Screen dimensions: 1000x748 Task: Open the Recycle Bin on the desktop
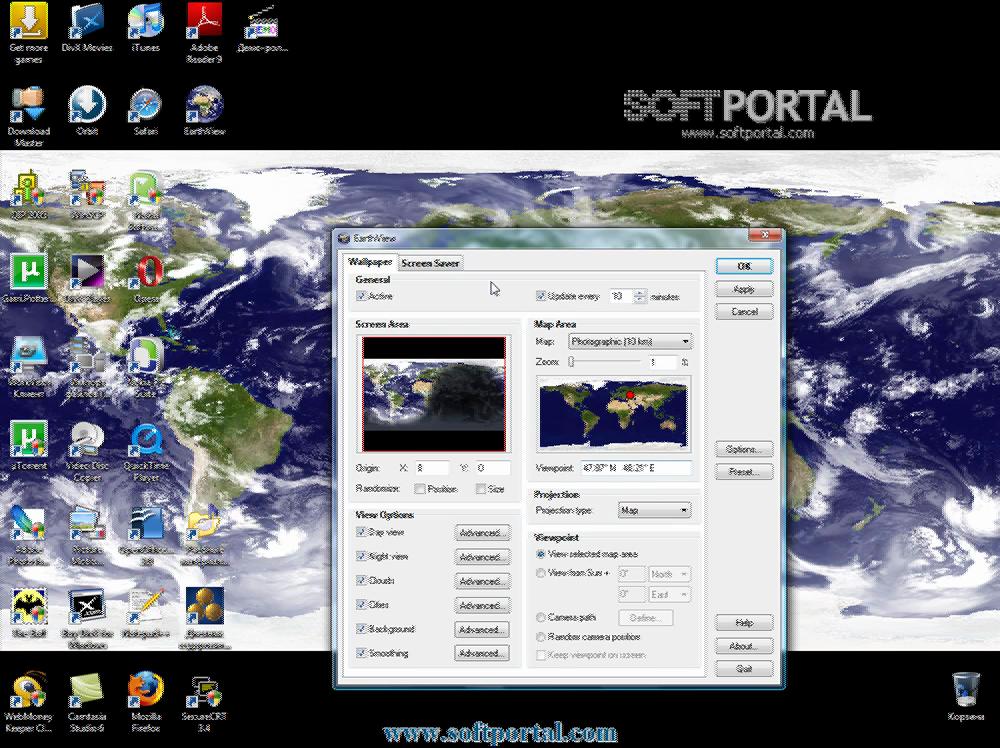click(966, 696)
